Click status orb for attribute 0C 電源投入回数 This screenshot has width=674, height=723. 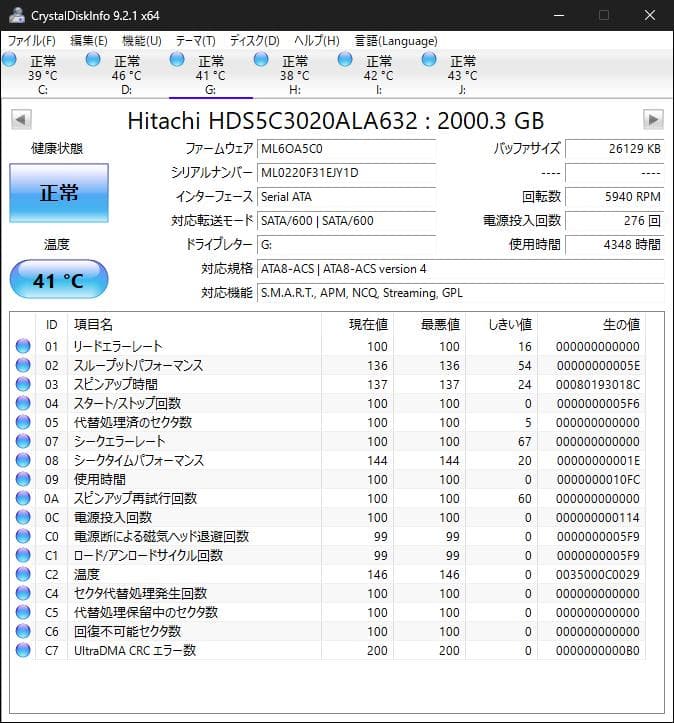coord(23,517)
